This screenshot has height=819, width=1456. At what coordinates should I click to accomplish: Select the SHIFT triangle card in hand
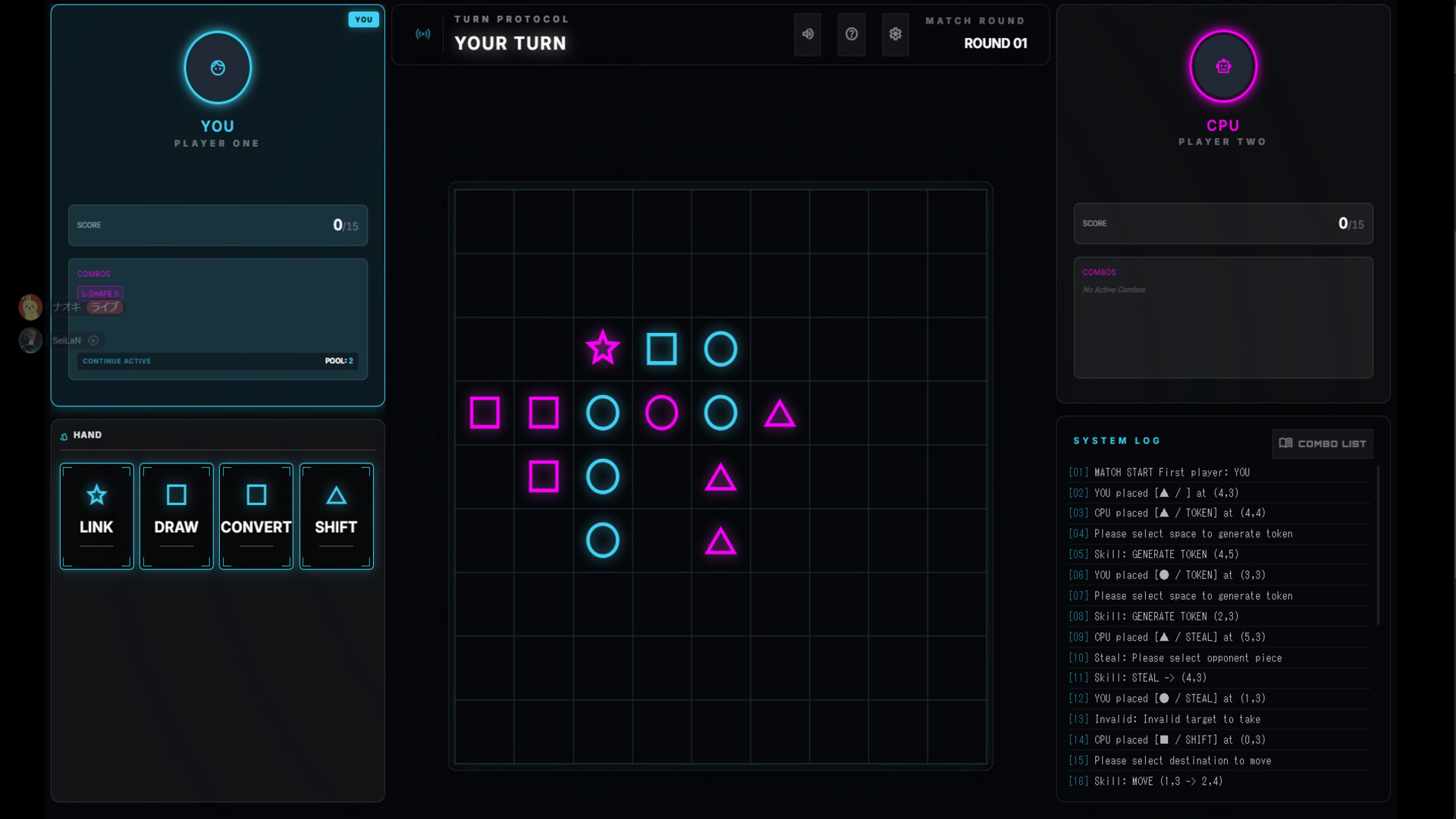336,516
